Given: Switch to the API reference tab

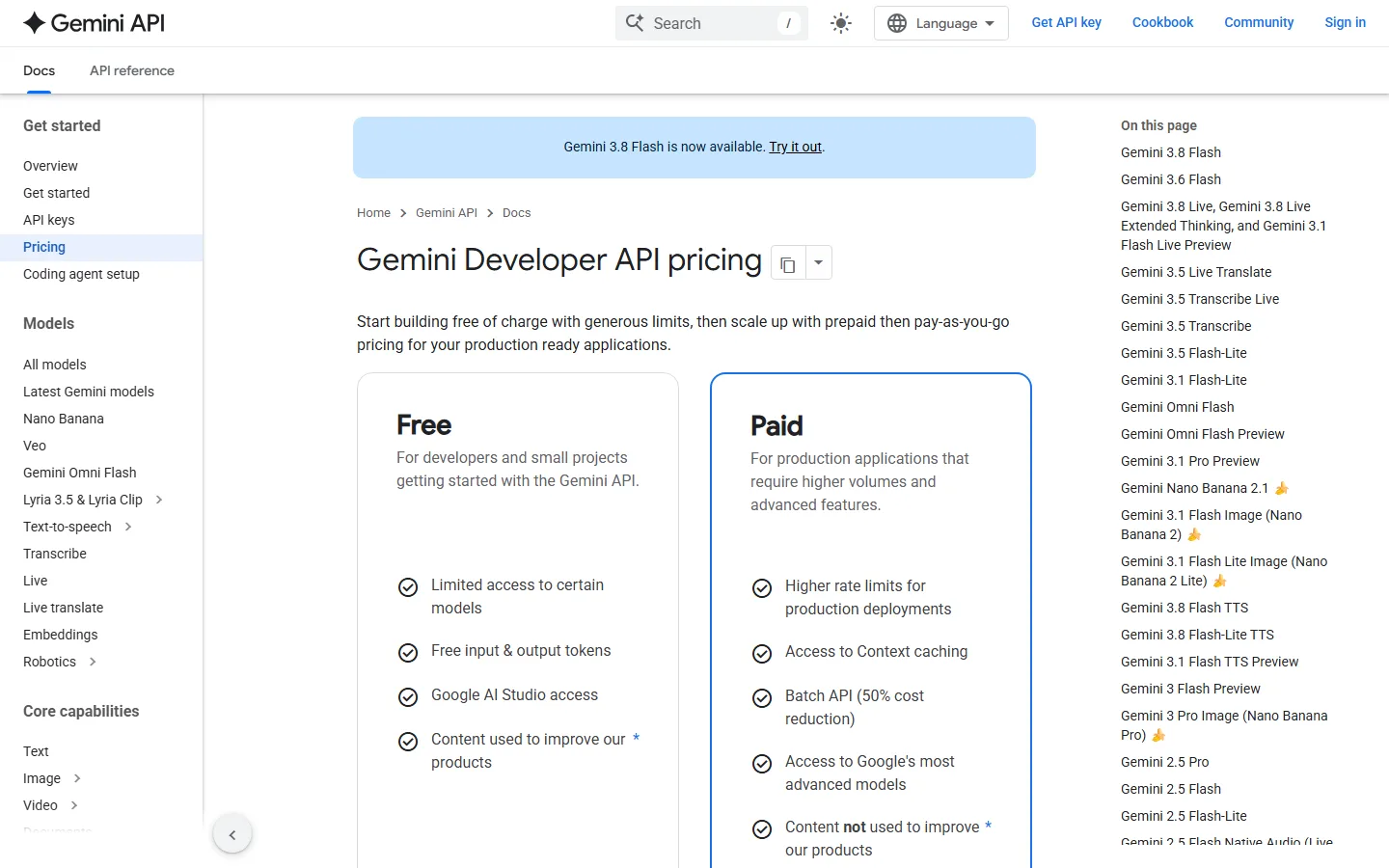Looking at the screenshot, I should [132, 70].
